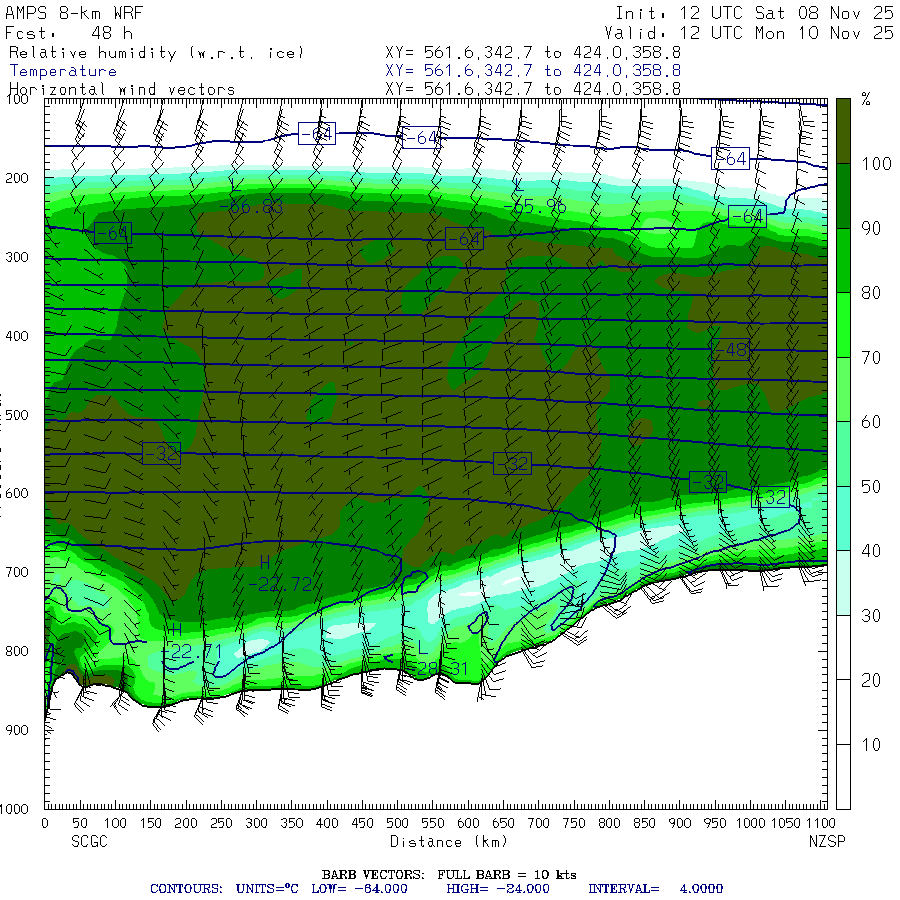
Task: Select the 'Relative humidity (w.r.t. ice)' label
Action: tap(156, 53)
